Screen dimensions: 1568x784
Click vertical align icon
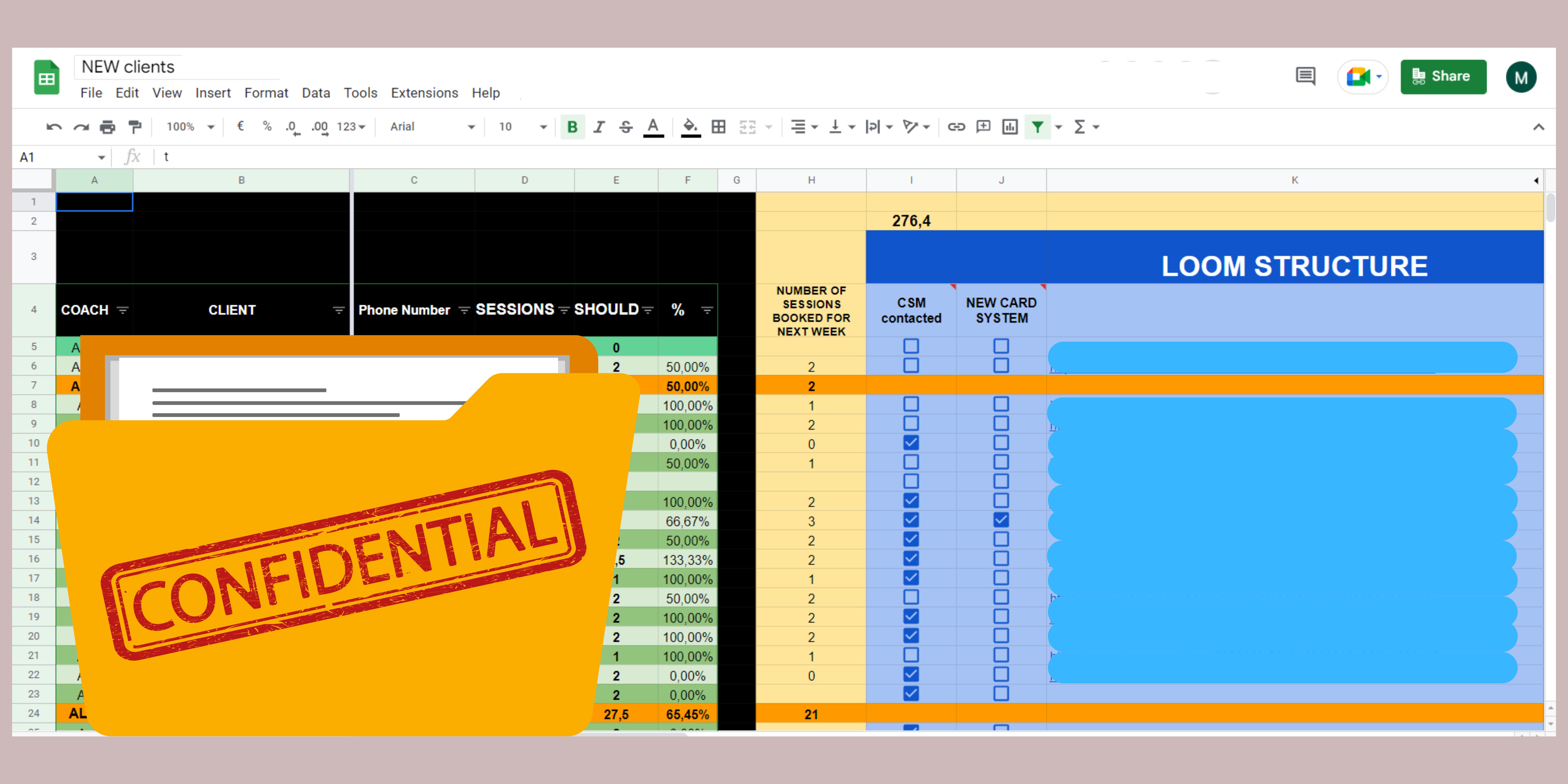(x=836, y=127)
